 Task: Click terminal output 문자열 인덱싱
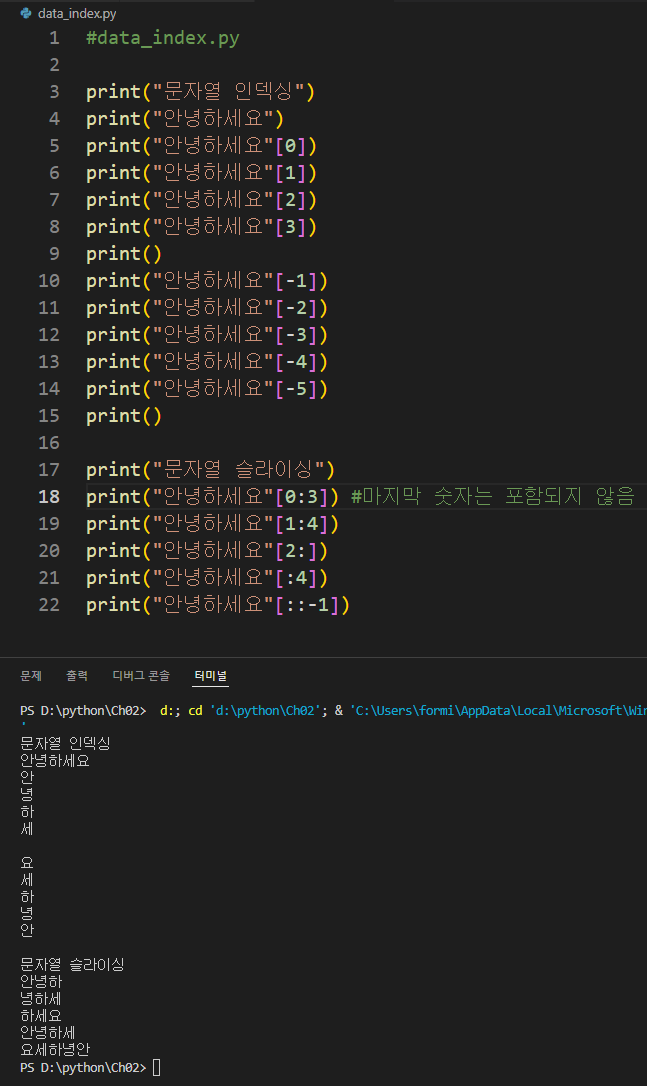tap(65, 743)
